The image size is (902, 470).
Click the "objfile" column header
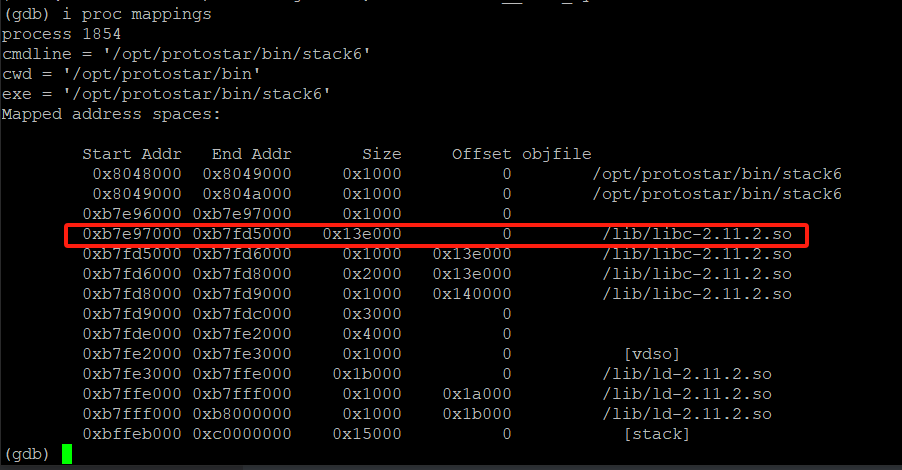tap(556, 154)
